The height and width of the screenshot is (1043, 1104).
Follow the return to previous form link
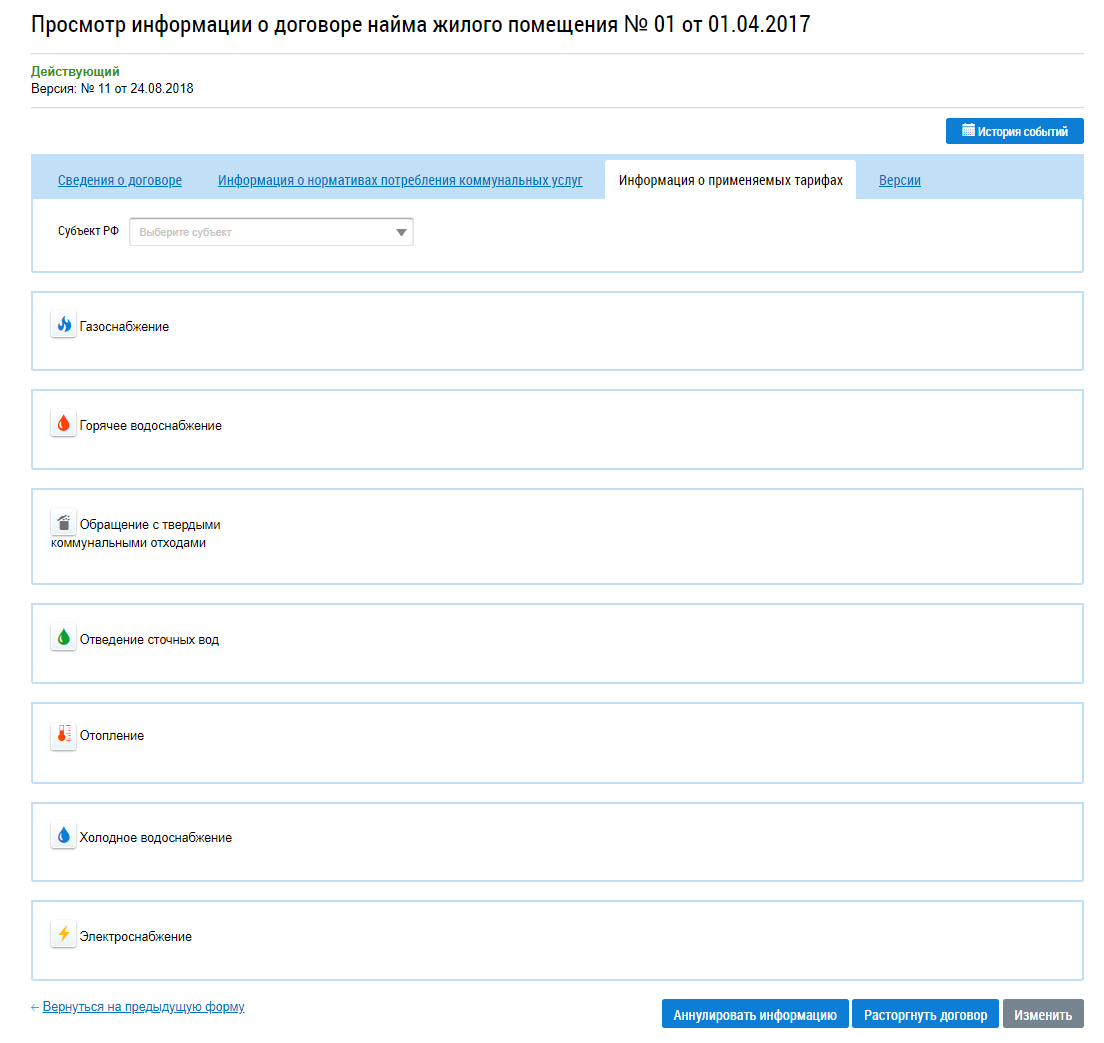point(143,1007)
